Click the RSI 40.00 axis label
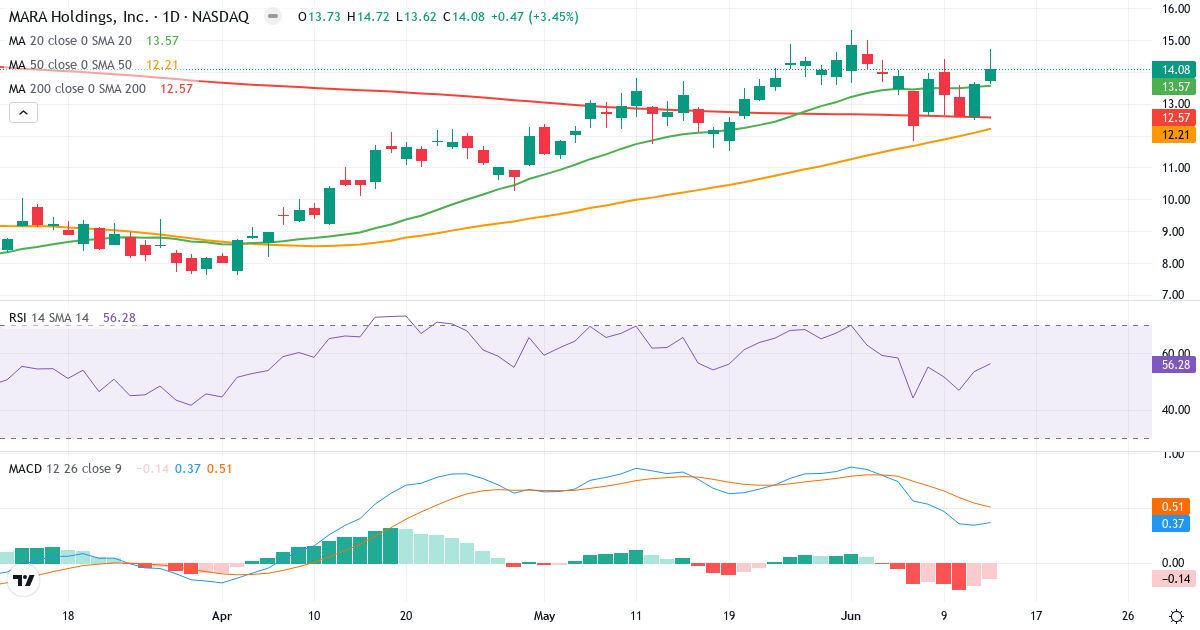The width and height of the screenshot is (1200, 630). pos(1176,409)
